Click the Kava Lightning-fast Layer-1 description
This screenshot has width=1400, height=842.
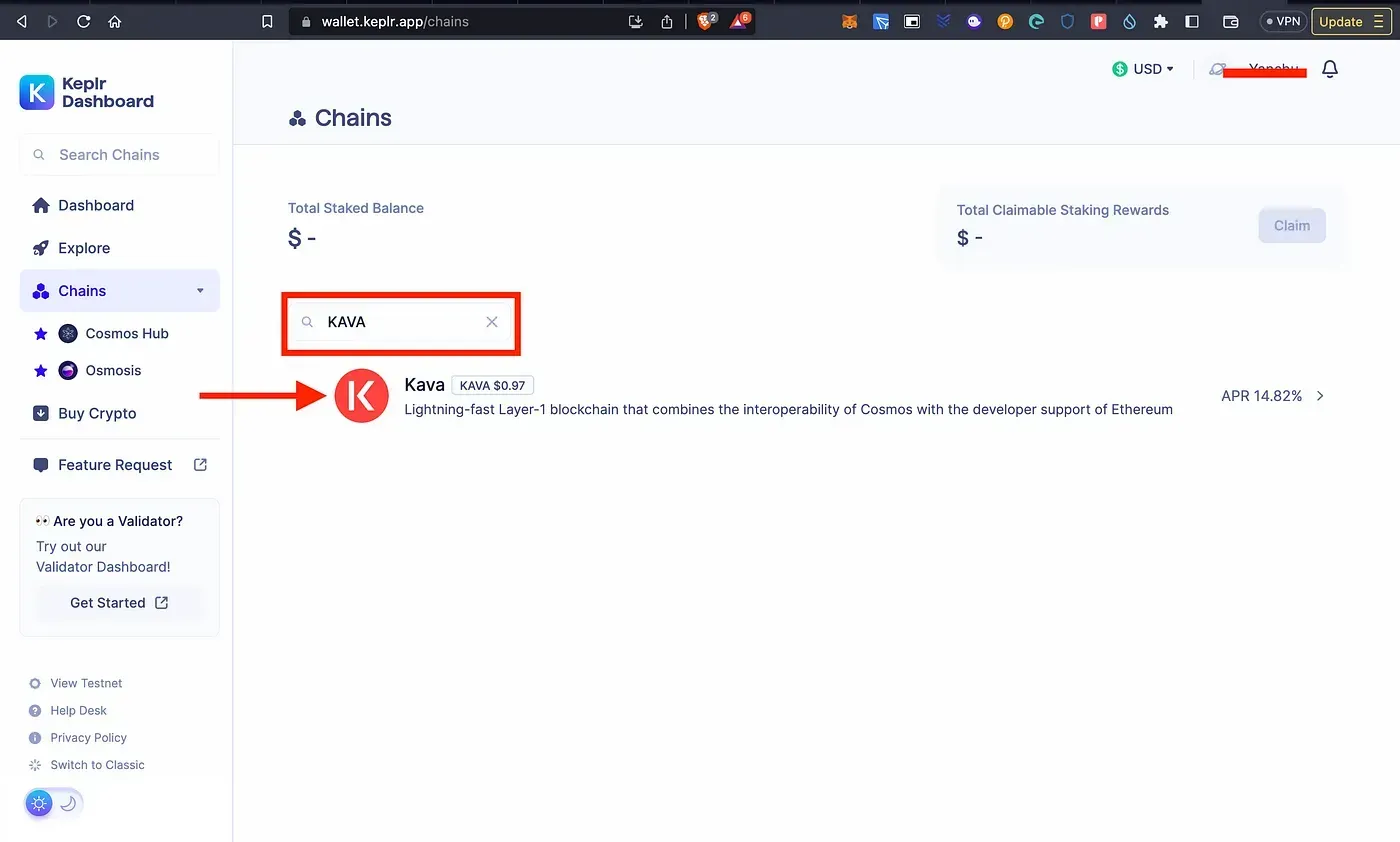click(x=788, y=409)
